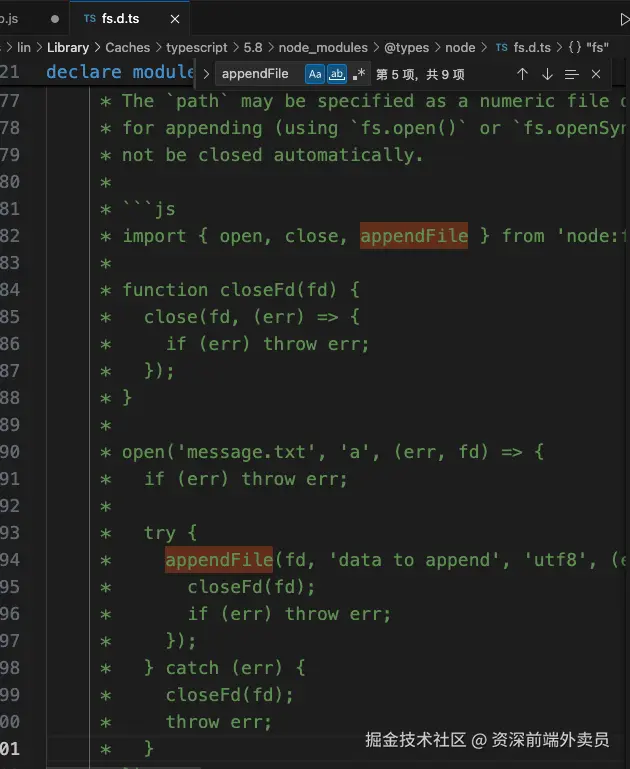Toggle Use Regular Expression in find

[359, 74]
